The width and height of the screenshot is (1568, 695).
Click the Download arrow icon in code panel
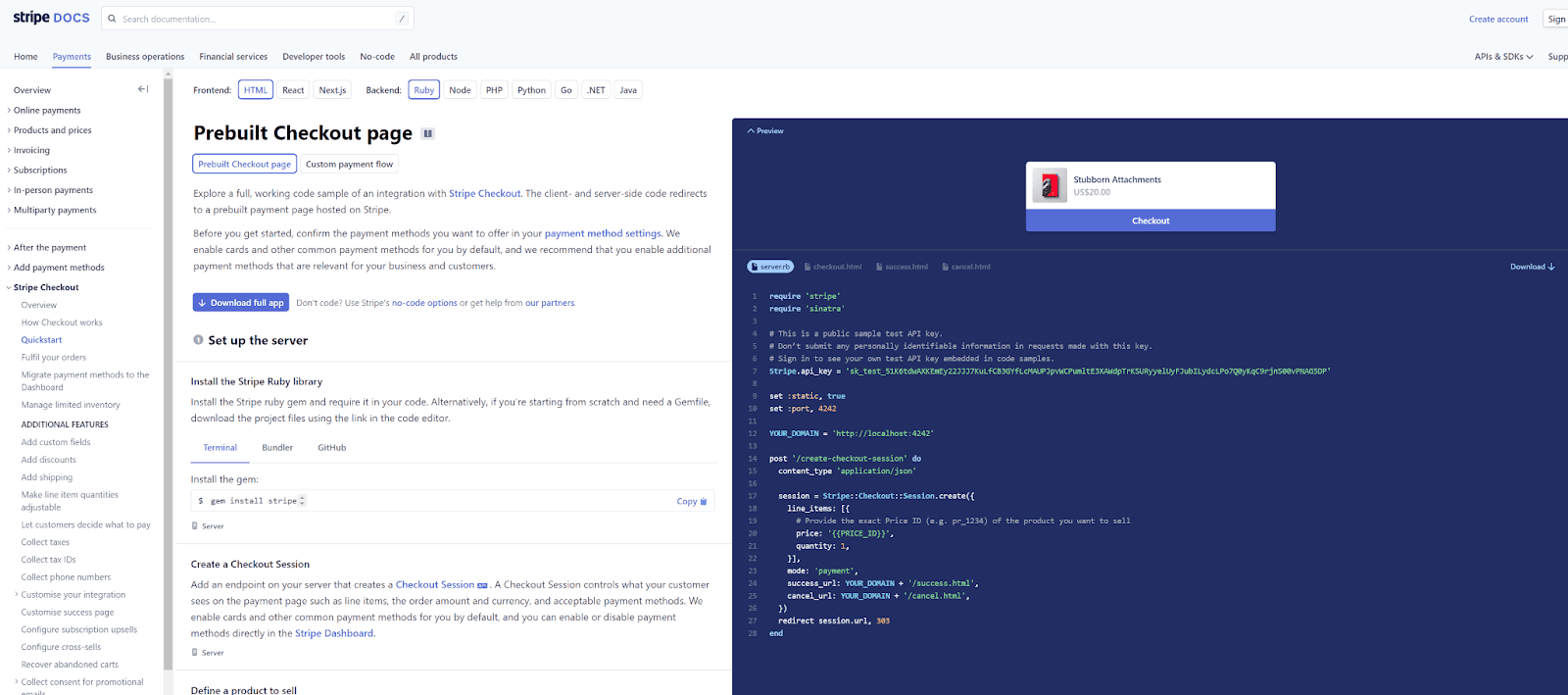point(1551,267)
